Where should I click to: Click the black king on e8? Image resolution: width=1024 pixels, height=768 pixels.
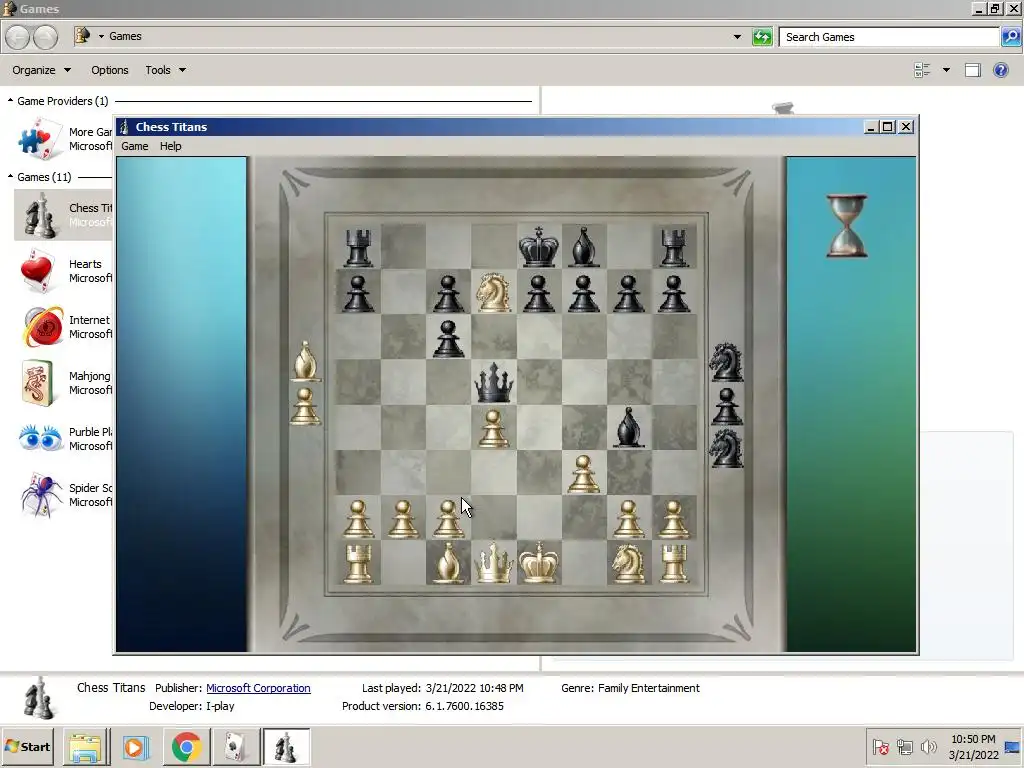pyautogui.click(x=538, y=247)
